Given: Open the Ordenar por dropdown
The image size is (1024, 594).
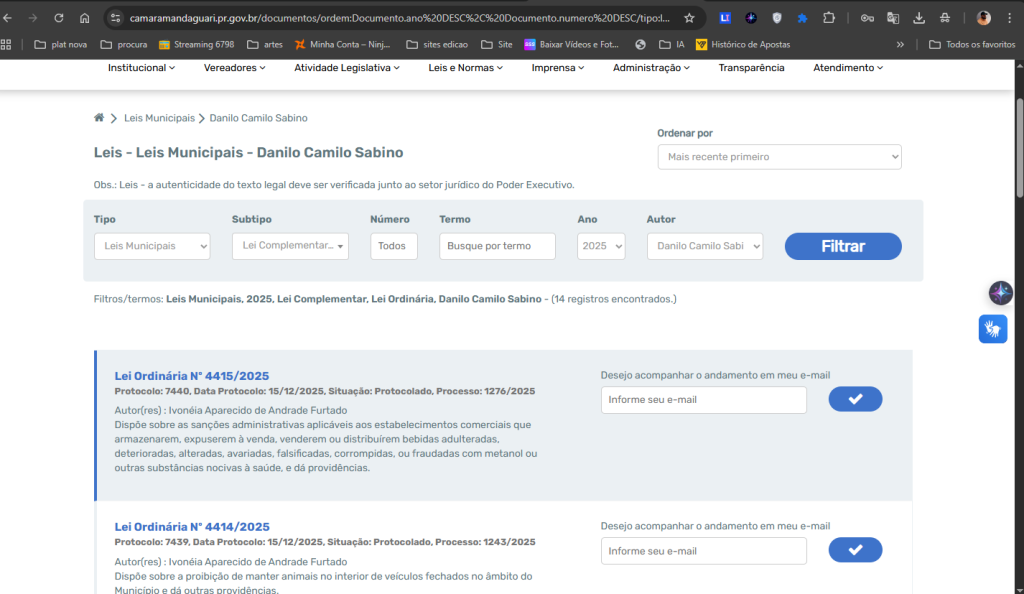Looking at the screenshot, I should (779, 157).
